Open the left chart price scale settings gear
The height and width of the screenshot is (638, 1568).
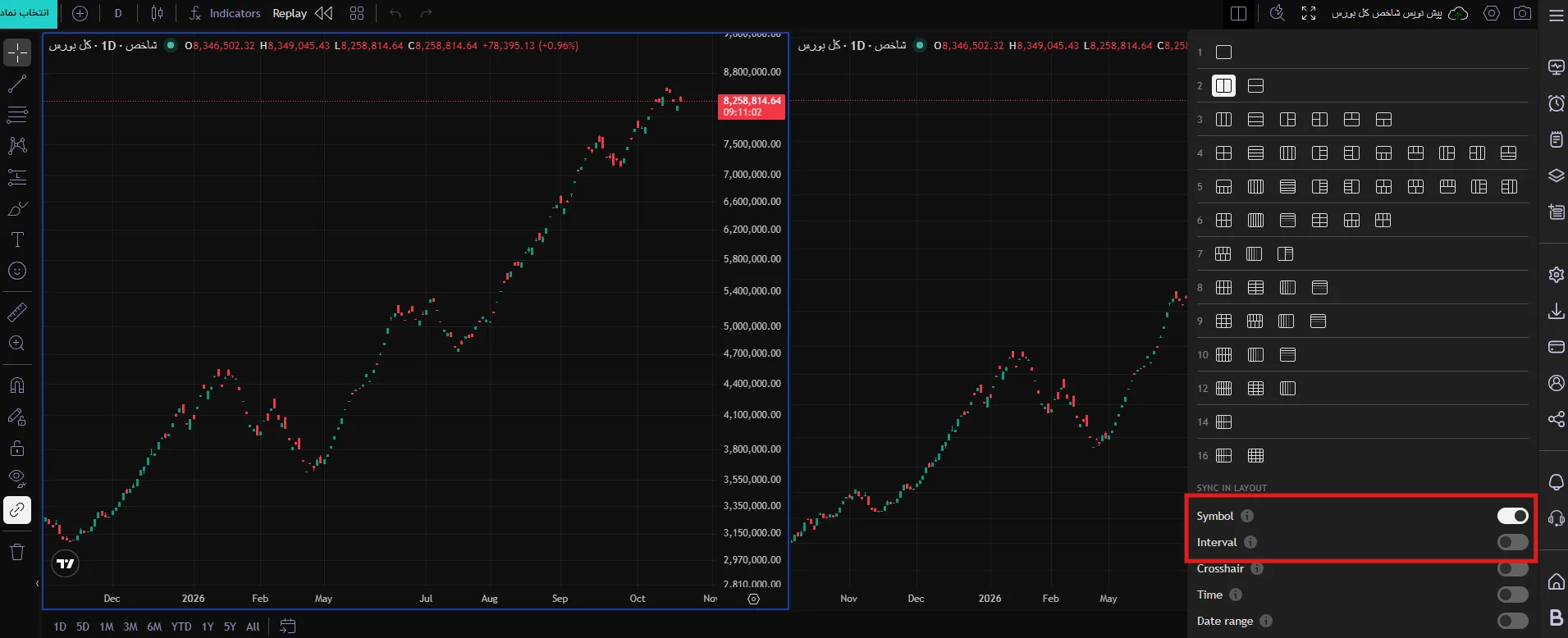point(753,599)
